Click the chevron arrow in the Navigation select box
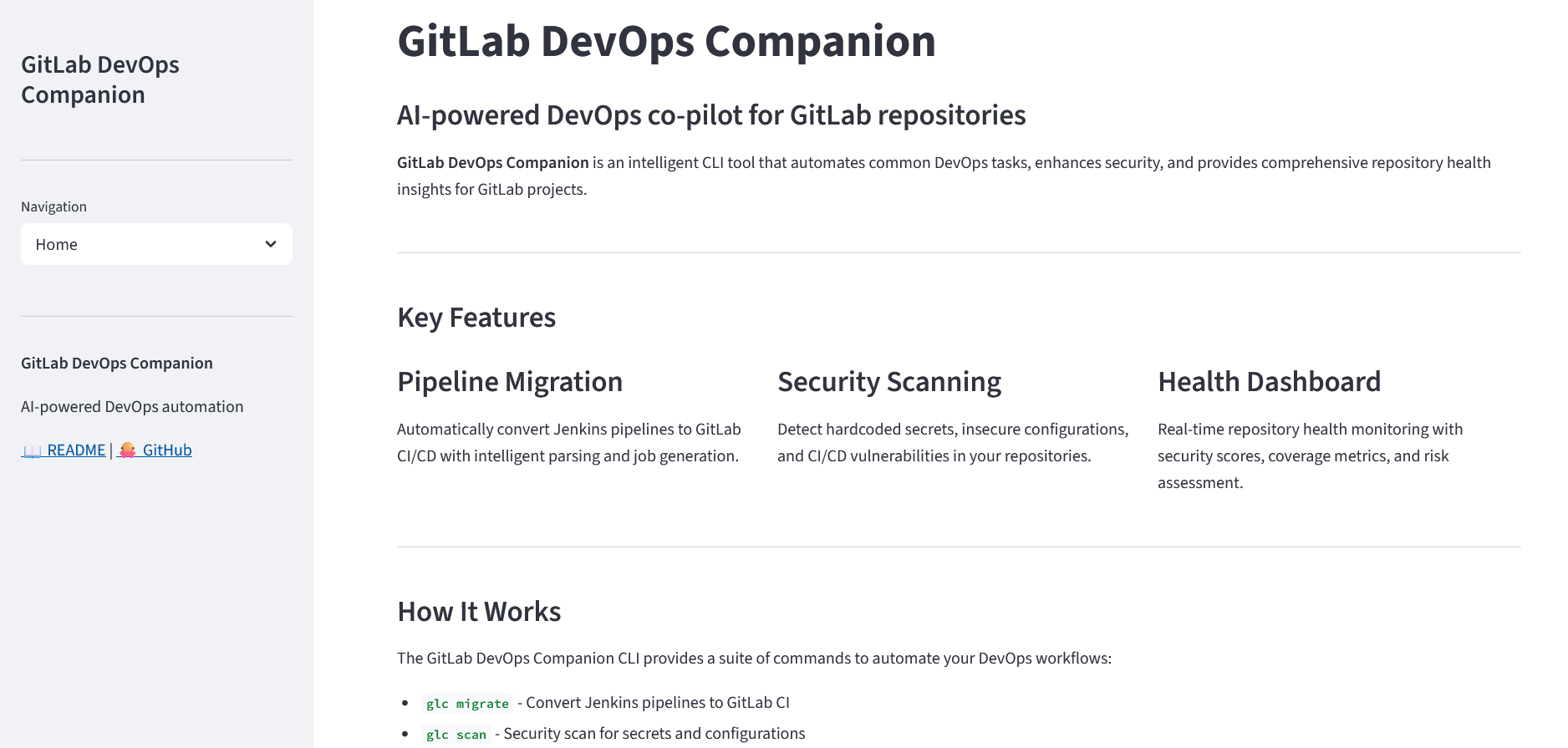The image size is (1568, 748). 271,244
